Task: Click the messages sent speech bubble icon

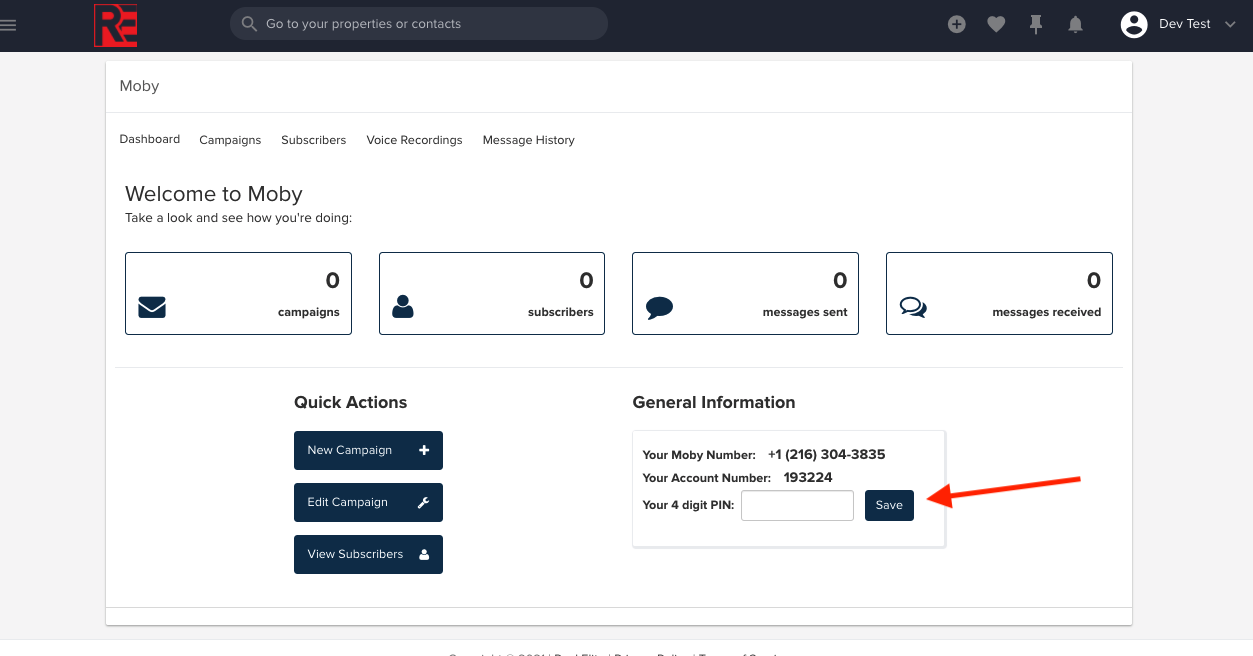Action: coord(659,307)
